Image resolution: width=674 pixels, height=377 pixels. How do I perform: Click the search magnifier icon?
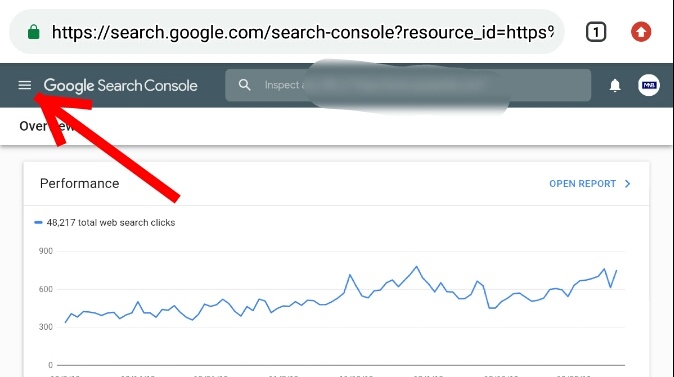pyautogui.click(x=244, y=85)
